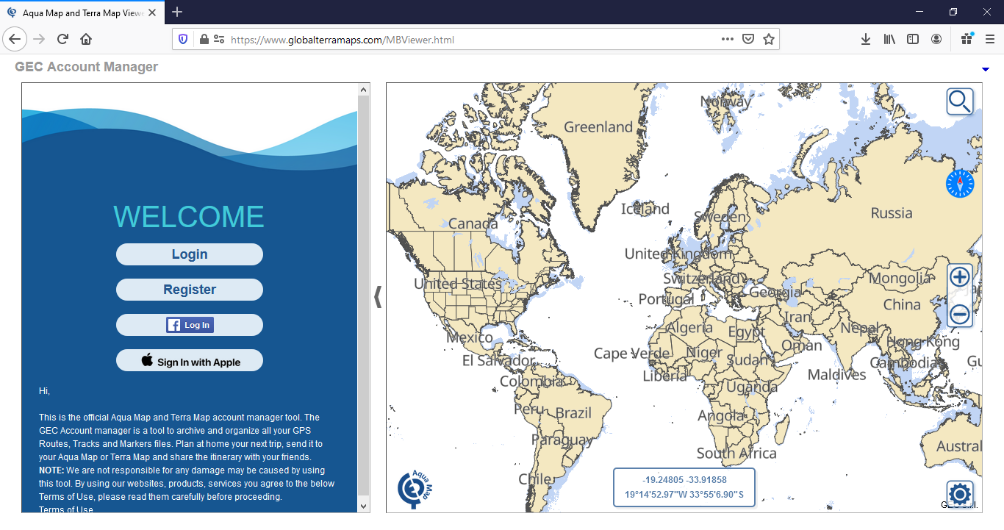Bookmark this page with star icon
Screen dimensions: 1004x530
[768, 39]
